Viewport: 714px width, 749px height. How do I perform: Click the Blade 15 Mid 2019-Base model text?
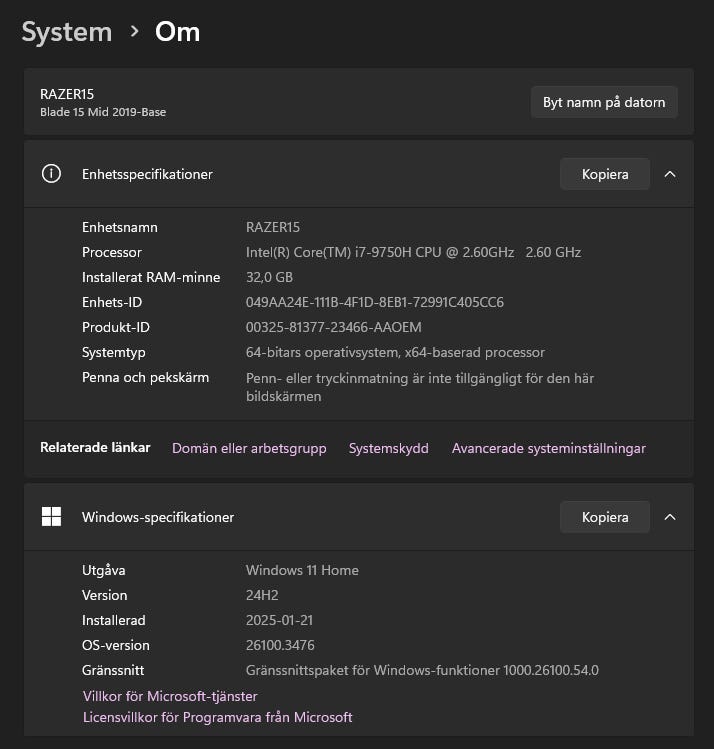[x=103, y=112]
